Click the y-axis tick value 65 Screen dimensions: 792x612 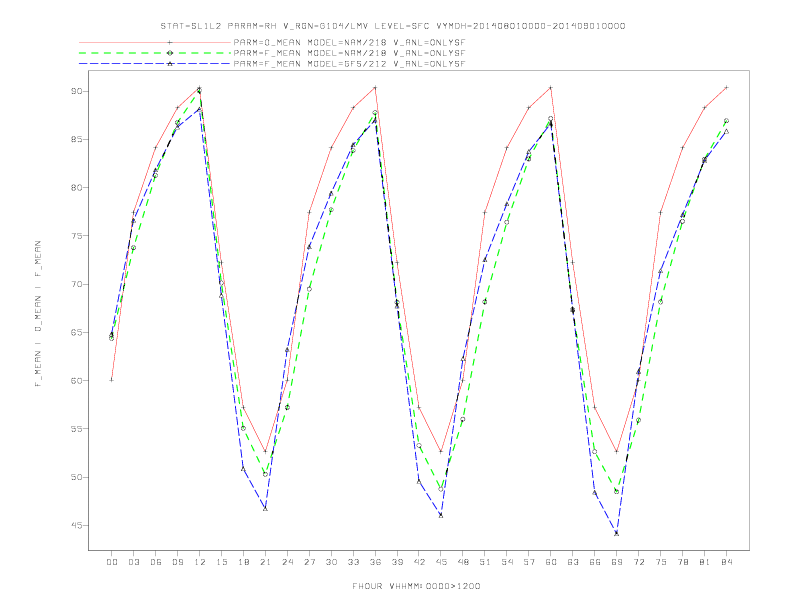(x=77, y=332)
